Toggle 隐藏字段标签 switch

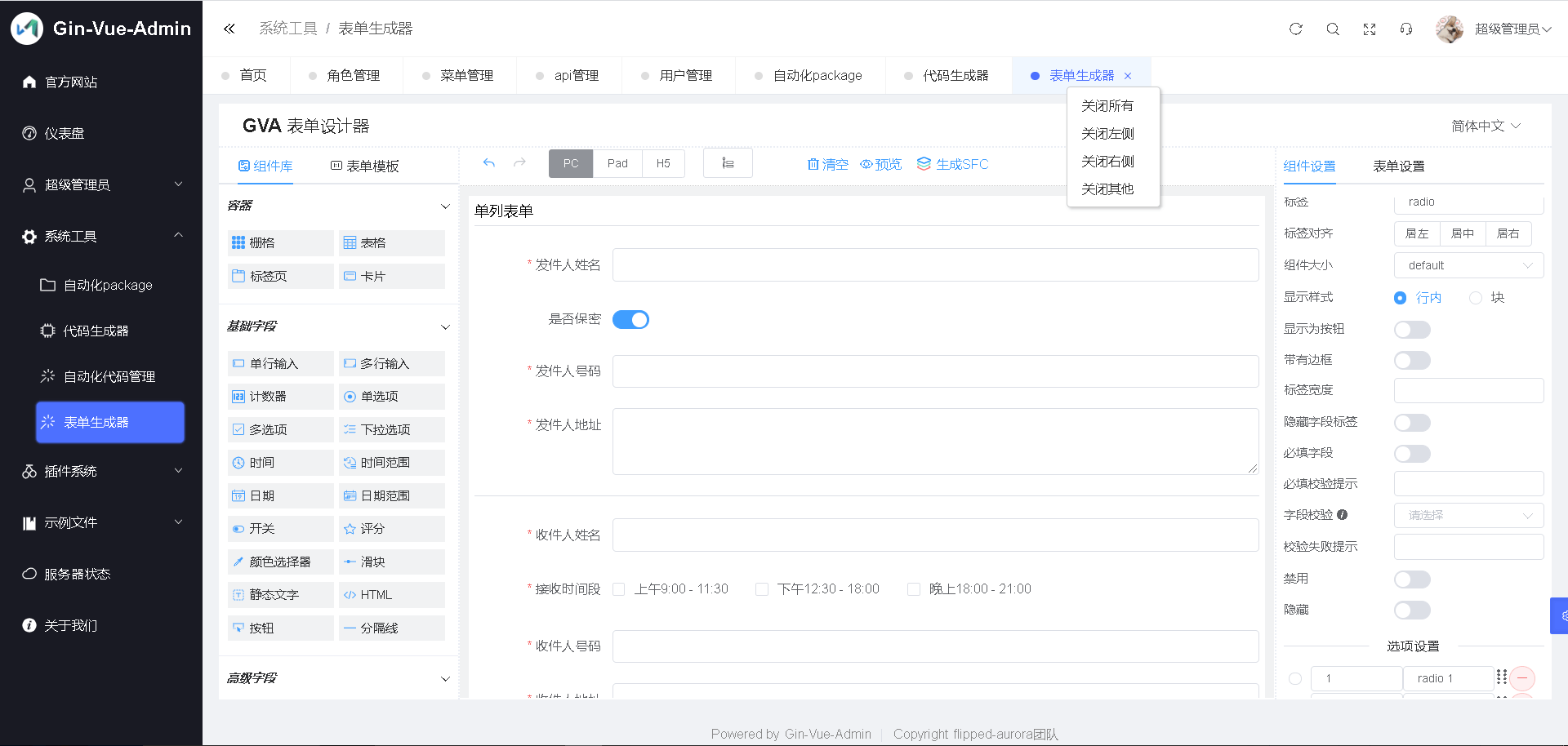(x=1412, y=422)
